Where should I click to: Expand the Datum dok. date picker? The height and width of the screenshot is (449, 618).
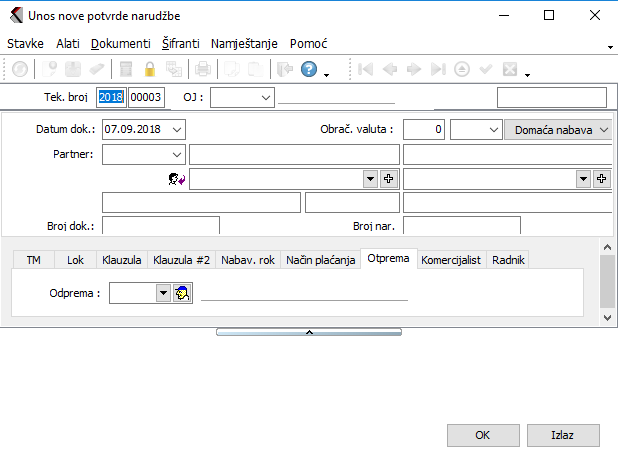[177, 129]
